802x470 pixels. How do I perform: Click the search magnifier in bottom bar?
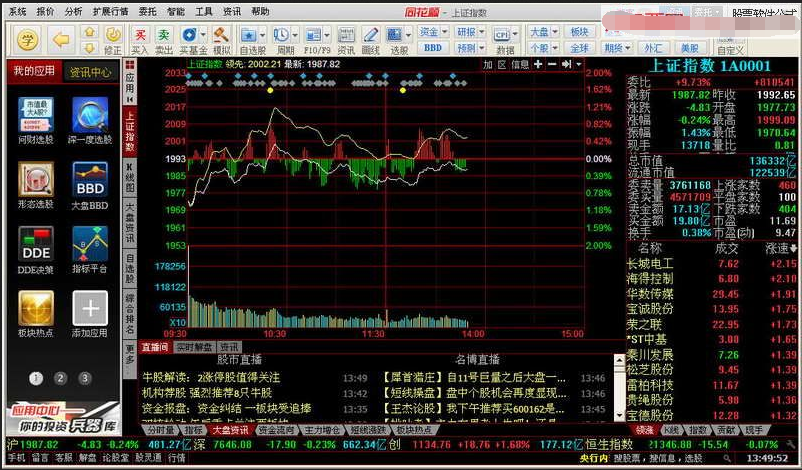tap(727, 458)
